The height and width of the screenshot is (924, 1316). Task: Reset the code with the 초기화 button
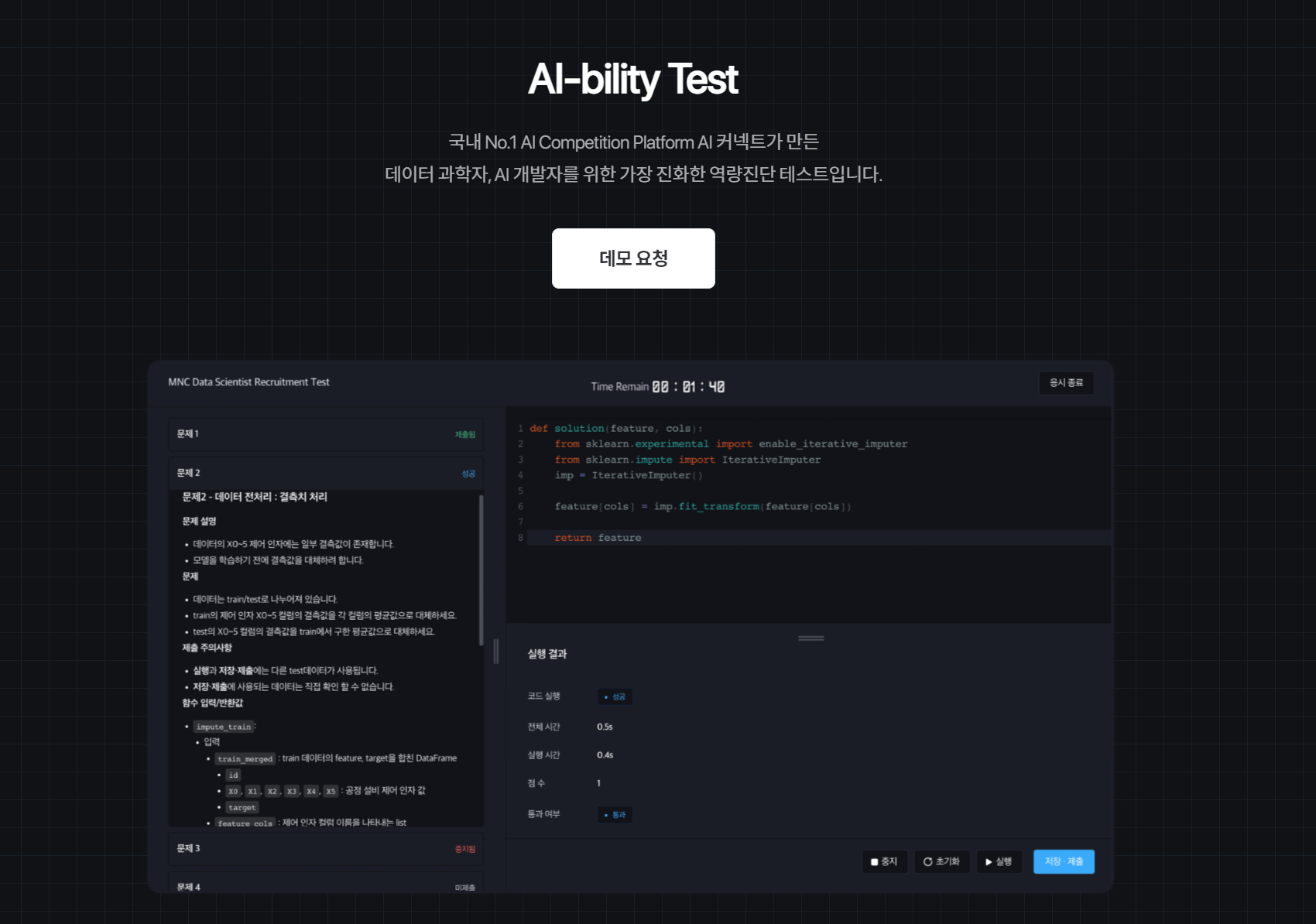(941, 861)
